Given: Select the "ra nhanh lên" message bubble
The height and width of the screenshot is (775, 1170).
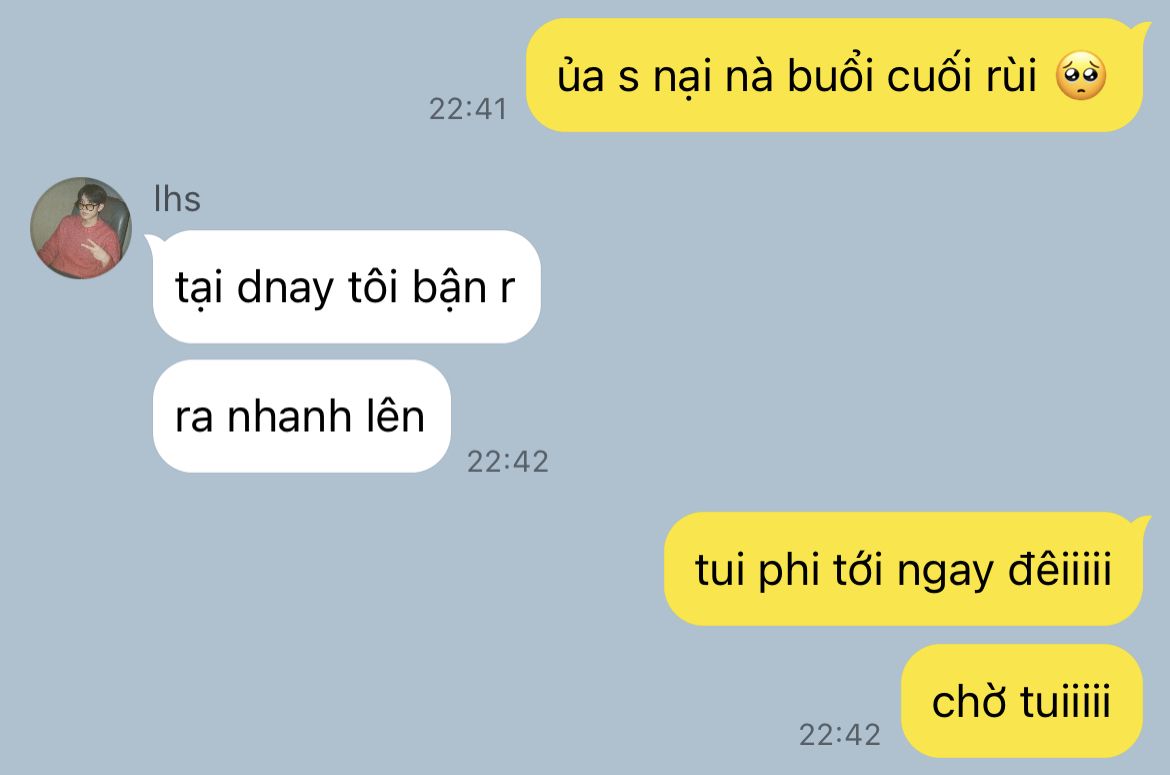Looking at the screenshot, I should click(301, 416).
